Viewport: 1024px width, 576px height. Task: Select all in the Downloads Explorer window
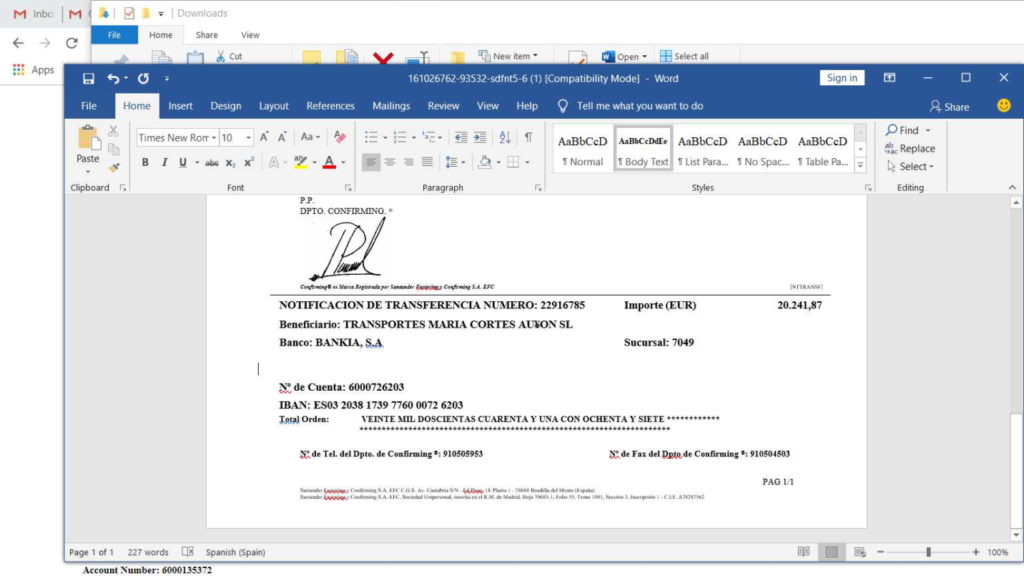pyautogui.click(x=684, y=56)
